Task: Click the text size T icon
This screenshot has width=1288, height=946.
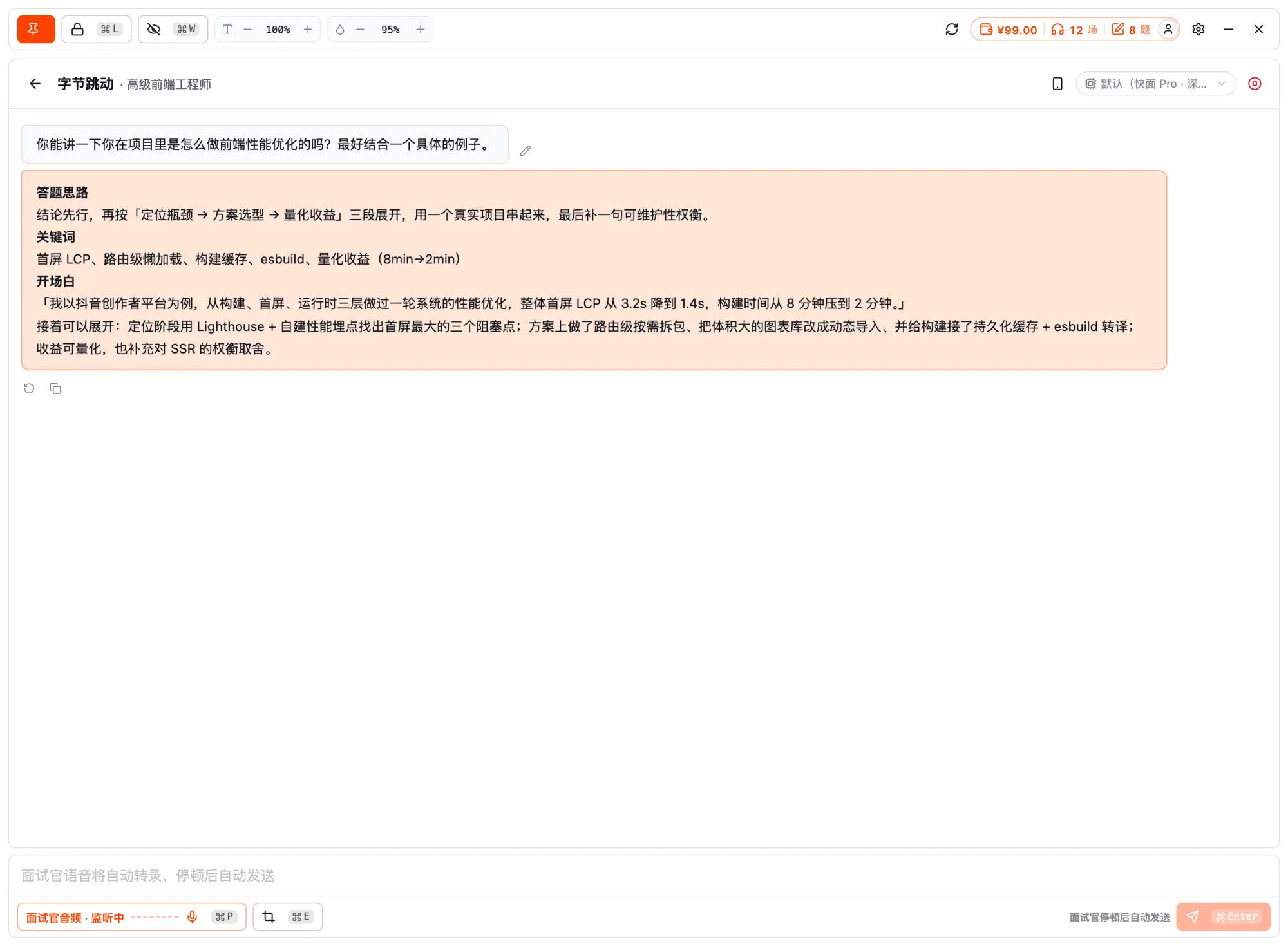Action: pyautogui.click(x=227, y=29)
